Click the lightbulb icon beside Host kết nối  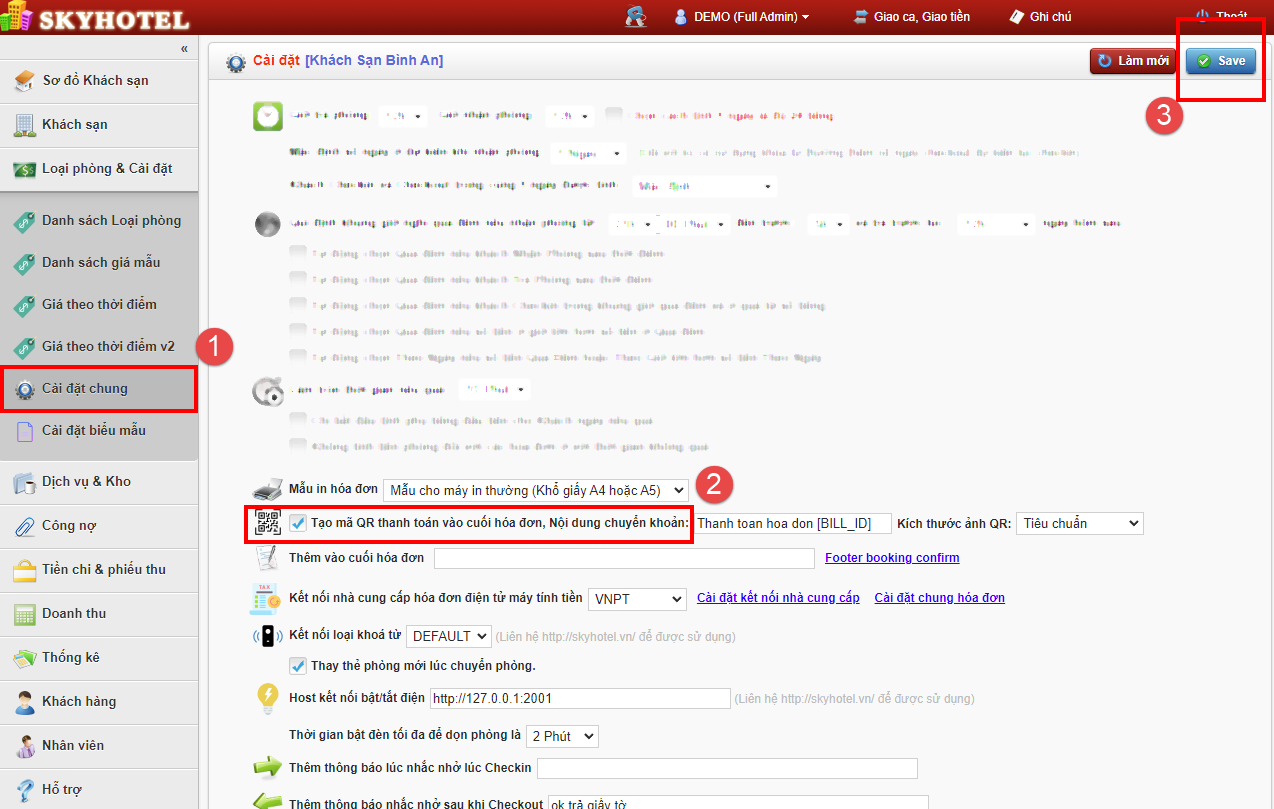(267, 697)
